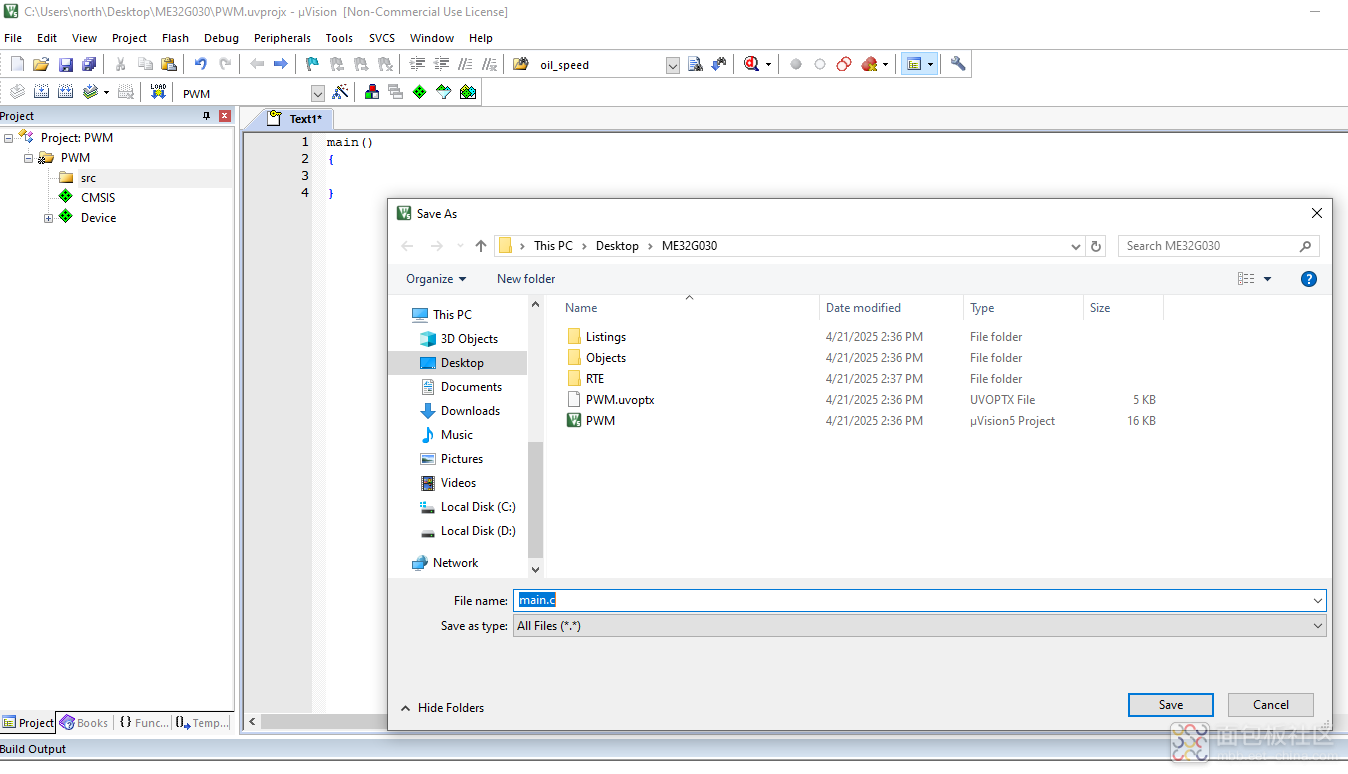Select the src group in project tree
The height and width of the screenshot is (774, 1348).
tap(88, 178)
